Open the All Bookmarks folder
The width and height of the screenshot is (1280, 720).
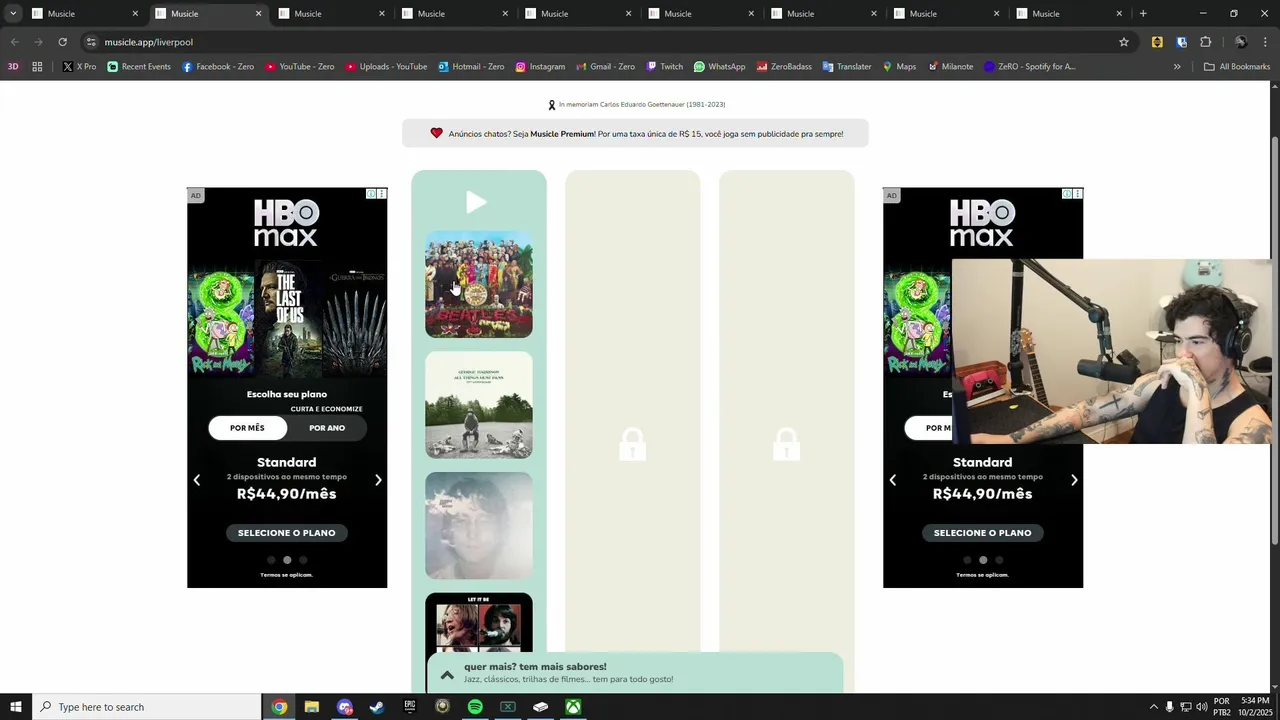pos(1237,67)
